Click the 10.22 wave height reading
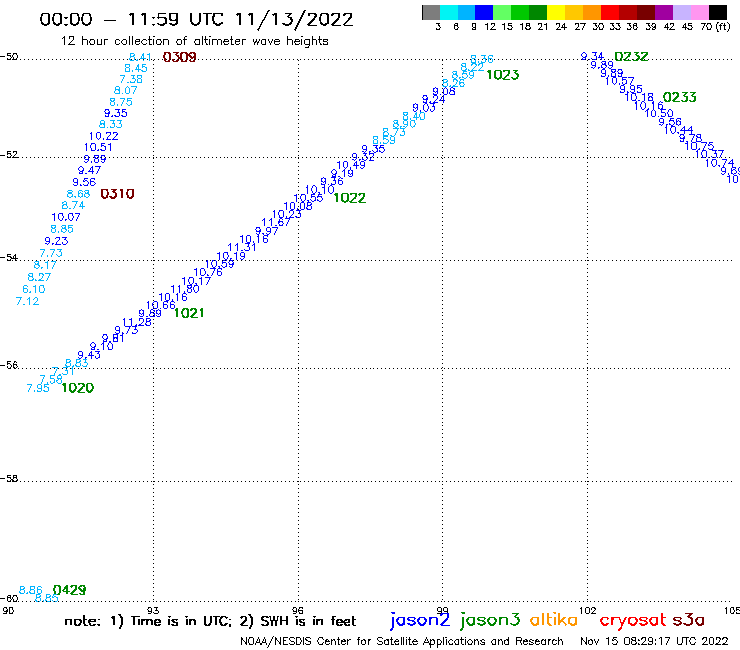This screenshot has width=740, height=650. tap(103, 136)
